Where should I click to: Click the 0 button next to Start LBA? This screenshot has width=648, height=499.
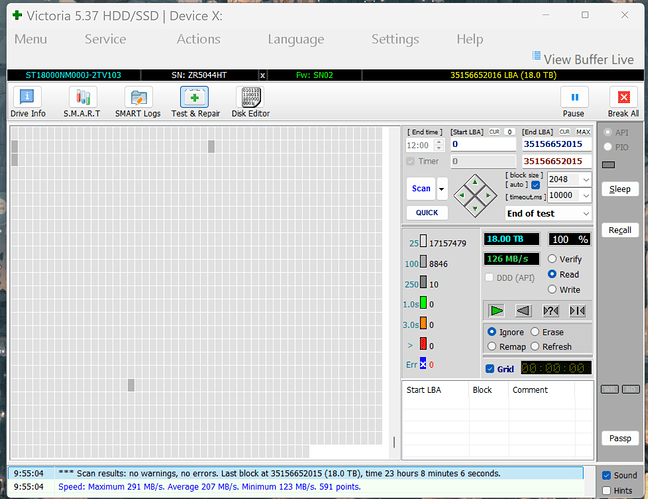point(510,132)
